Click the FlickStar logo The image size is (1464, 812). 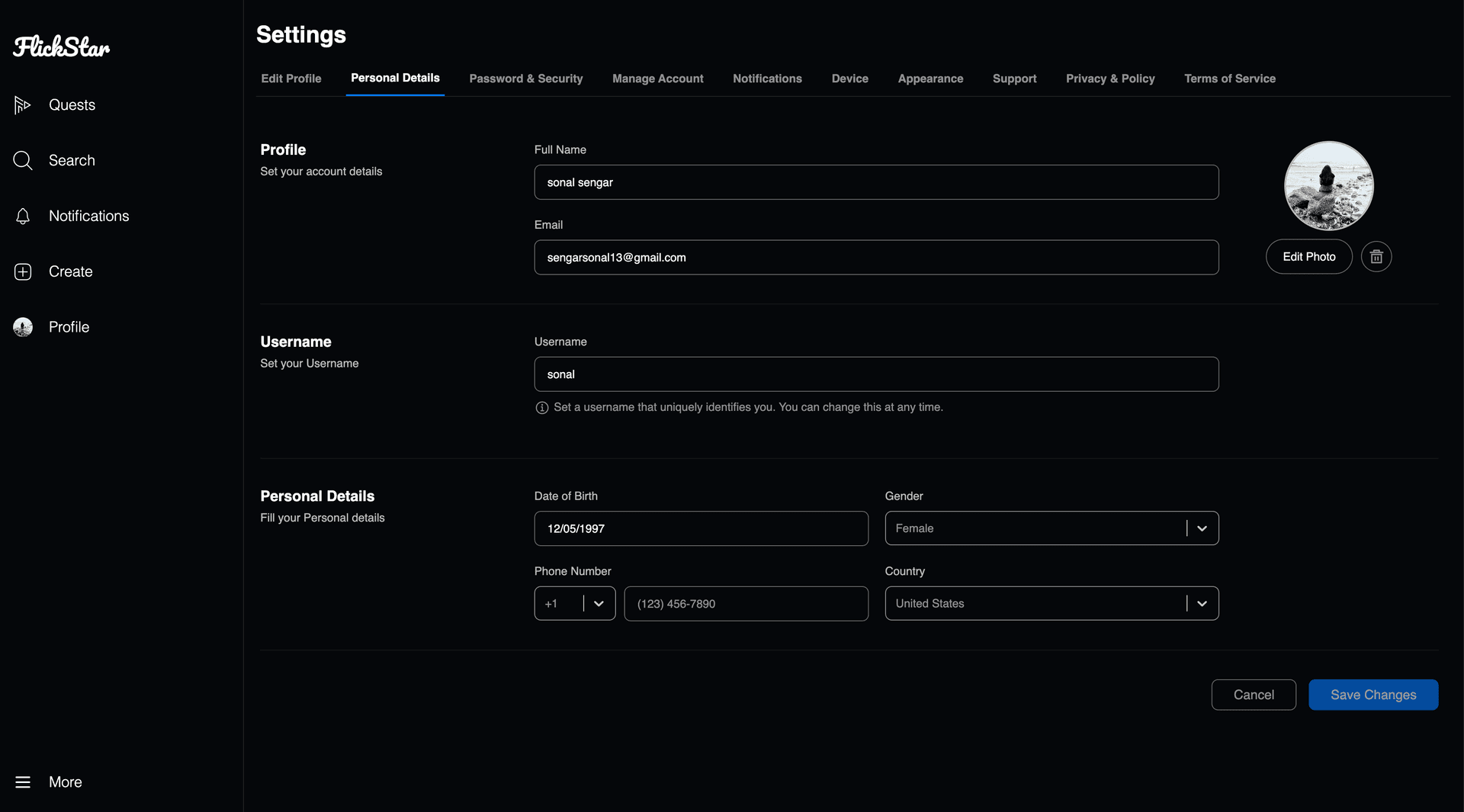point(61,47)
